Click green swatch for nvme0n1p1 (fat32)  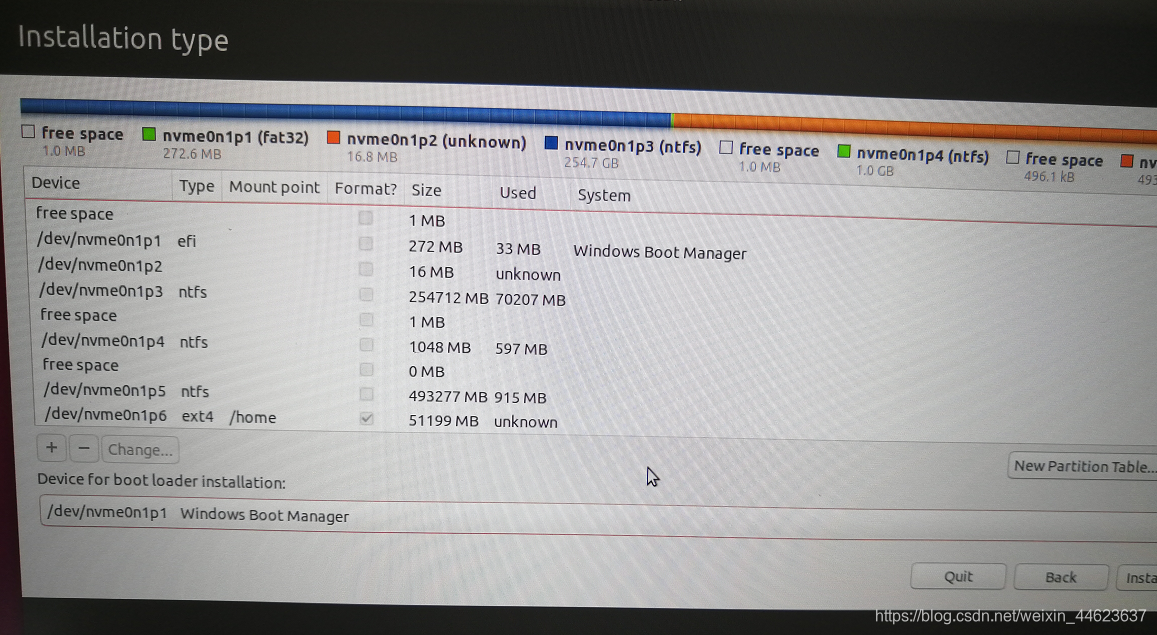pyautogui.click(x=148, y=135)
